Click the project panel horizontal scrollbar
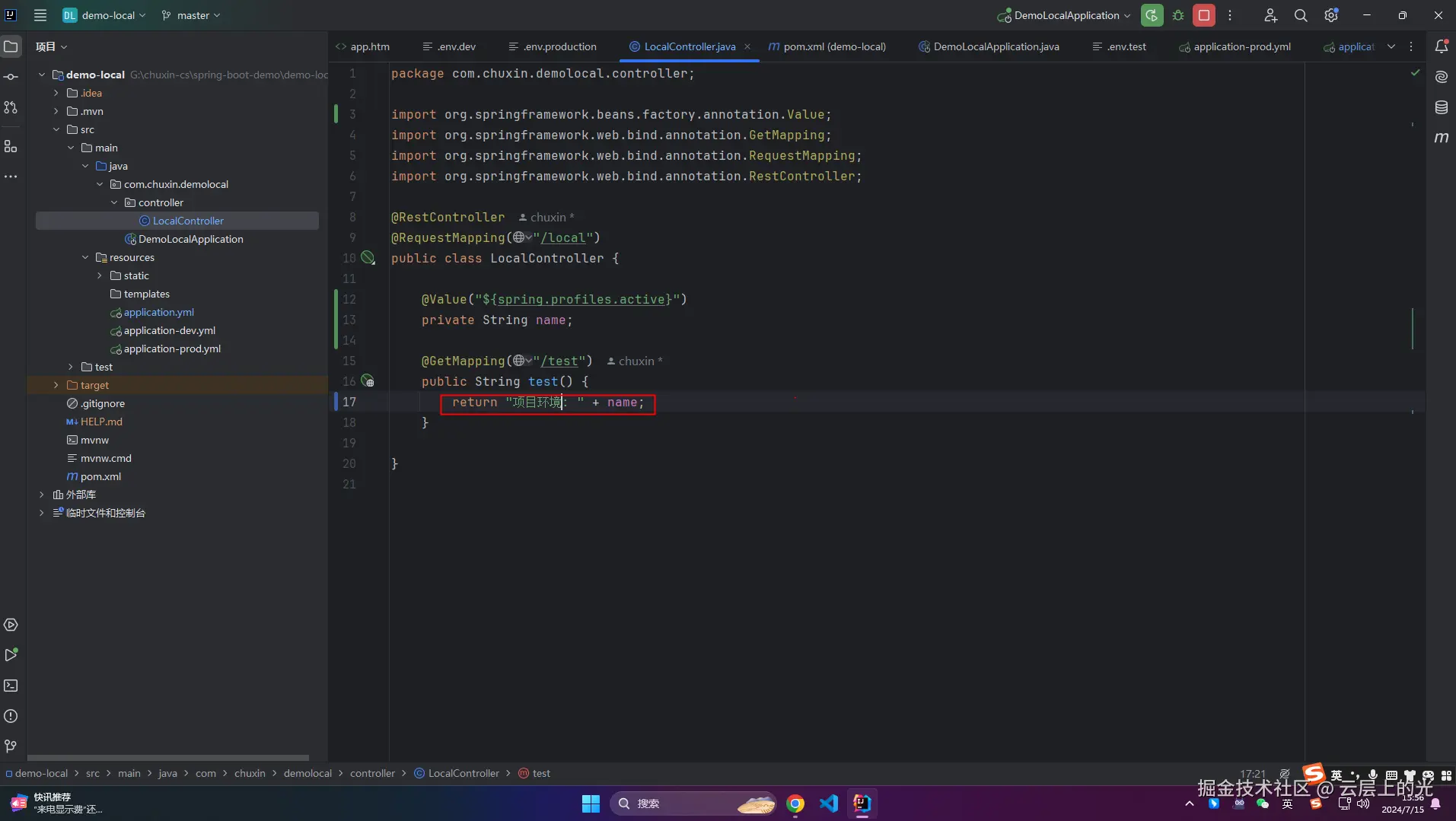Image resolution: width=1456 pixels, height=821 pixels. (x=168, y=758)
